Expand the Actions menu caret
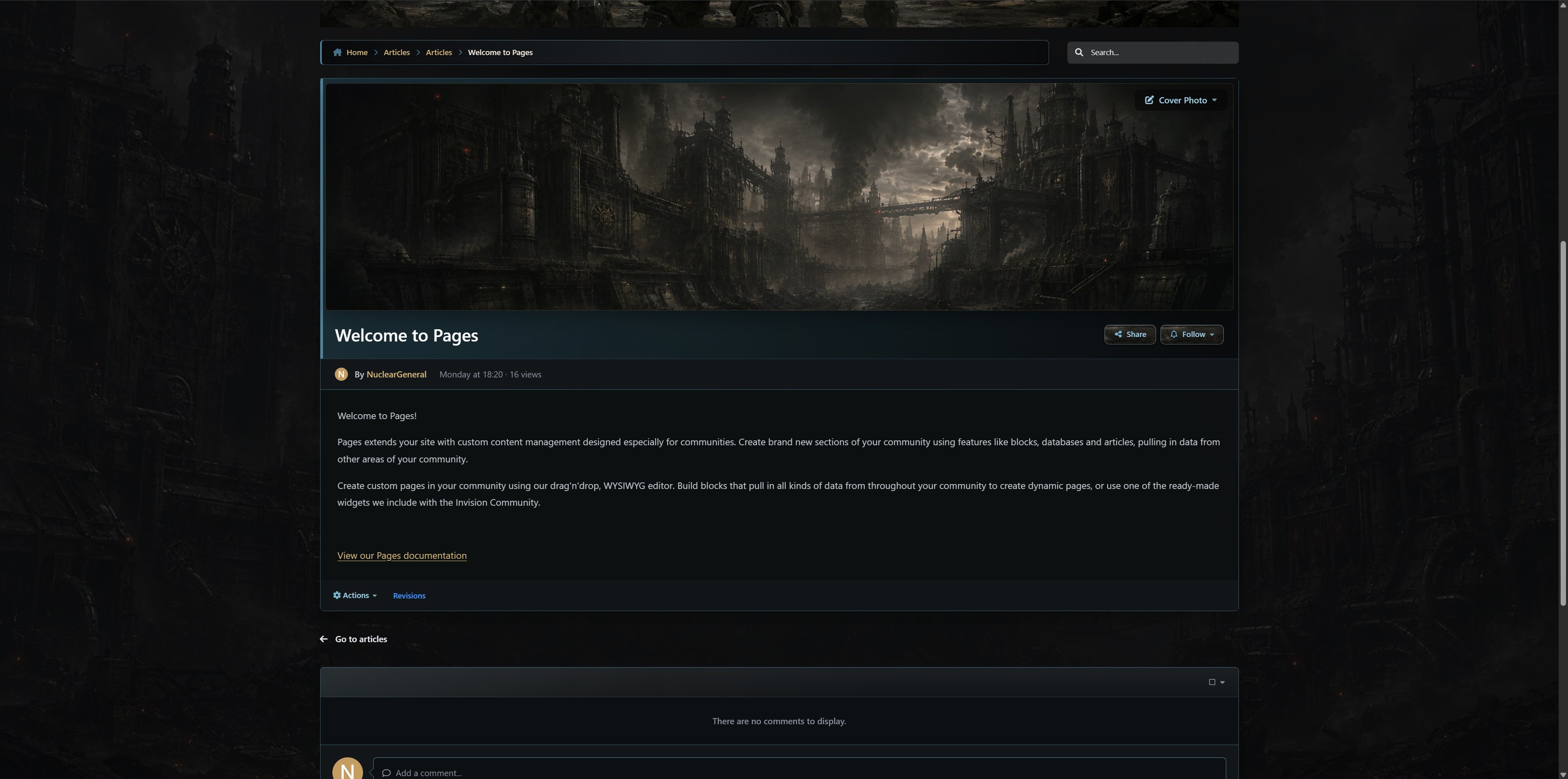Image resolution: width=1568 pixels, height=779 pixels. click(x=374, y=596)
